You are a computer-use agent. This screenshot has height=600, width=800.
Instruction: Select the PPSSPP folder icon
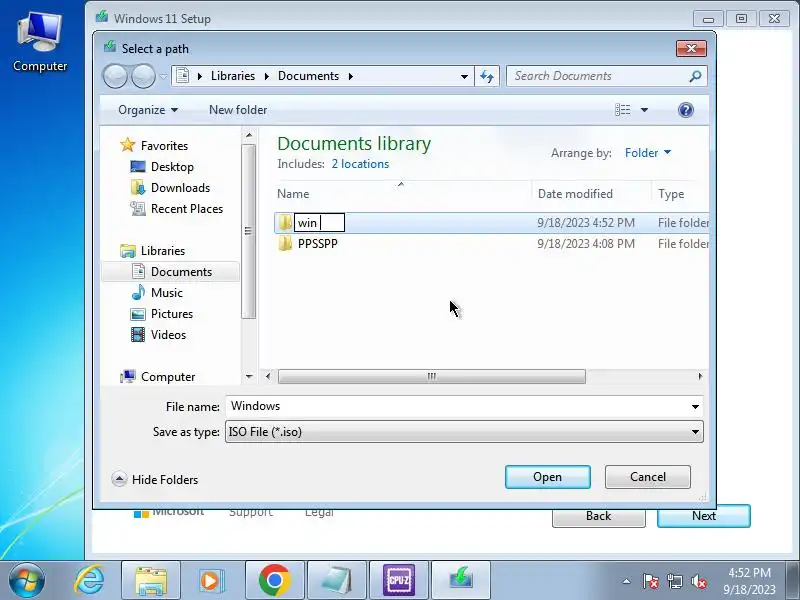coord(285,243)
